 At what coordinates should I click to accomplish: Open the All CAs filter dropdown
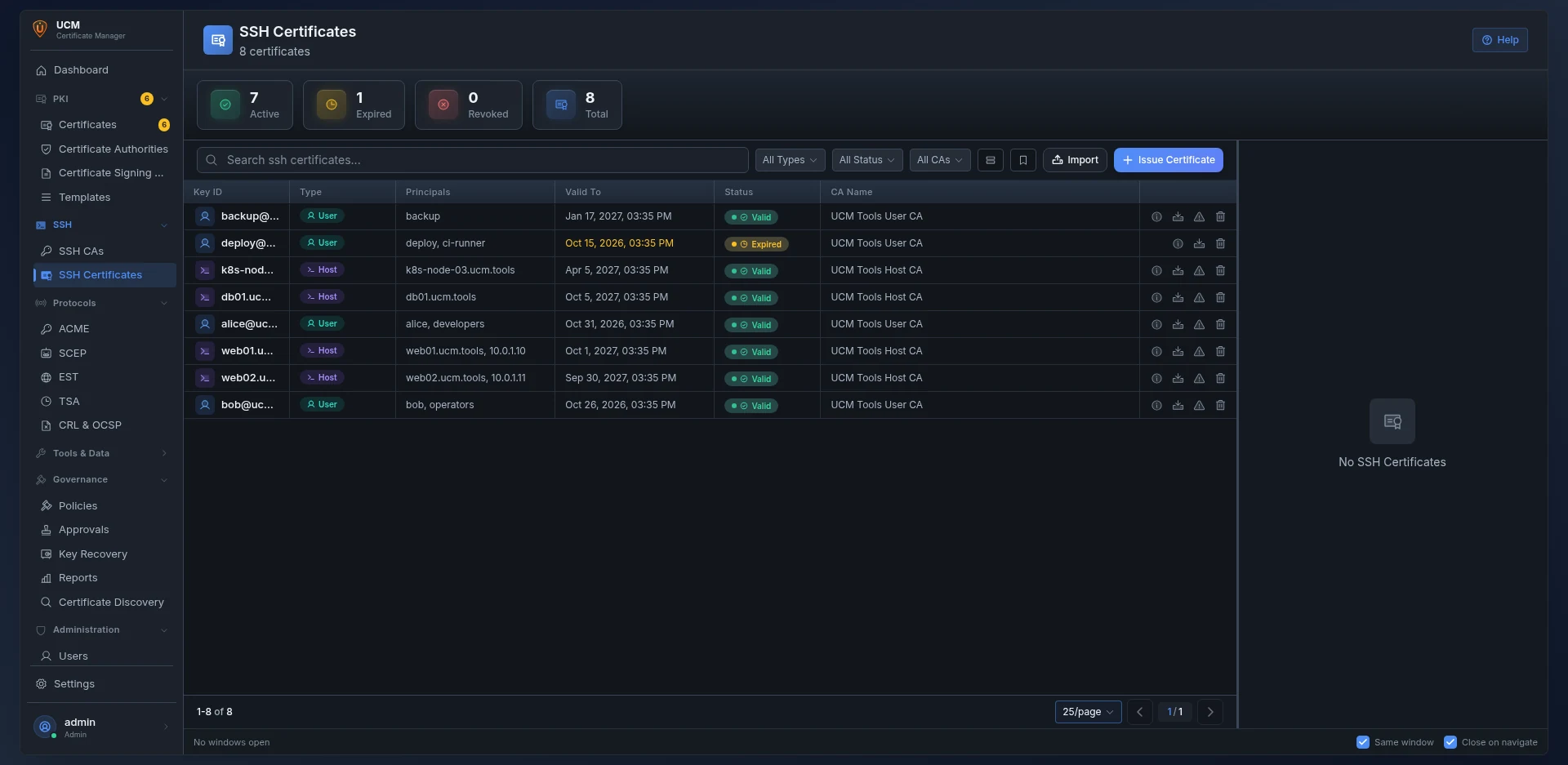[940, 160]
